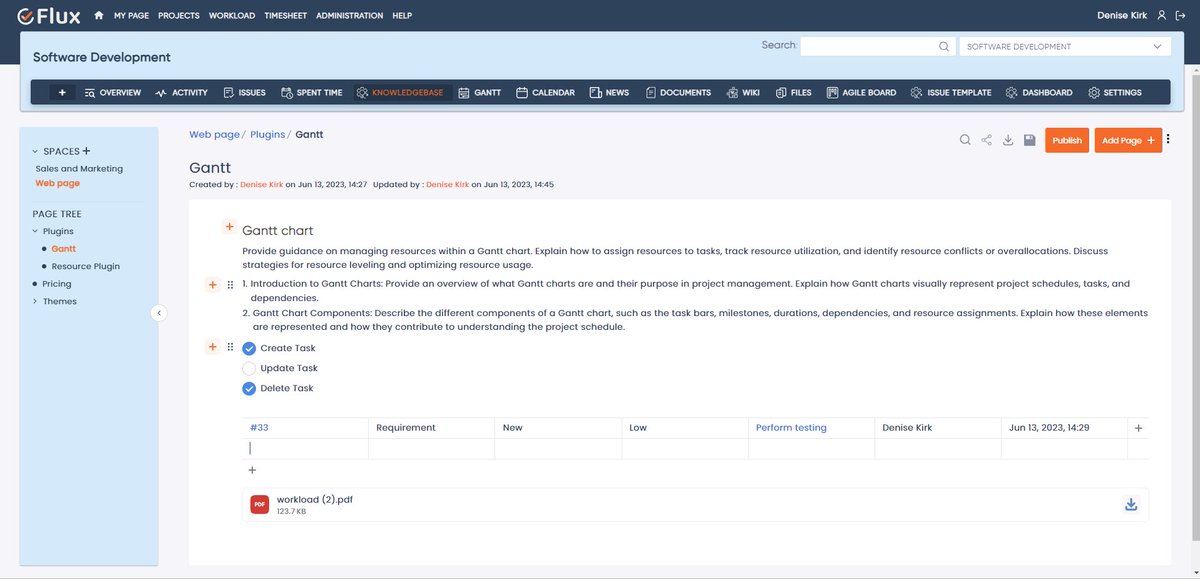Screen dimensions: 1200x579
Task: Open issue #33 link in table
Action: coord(259,427)
